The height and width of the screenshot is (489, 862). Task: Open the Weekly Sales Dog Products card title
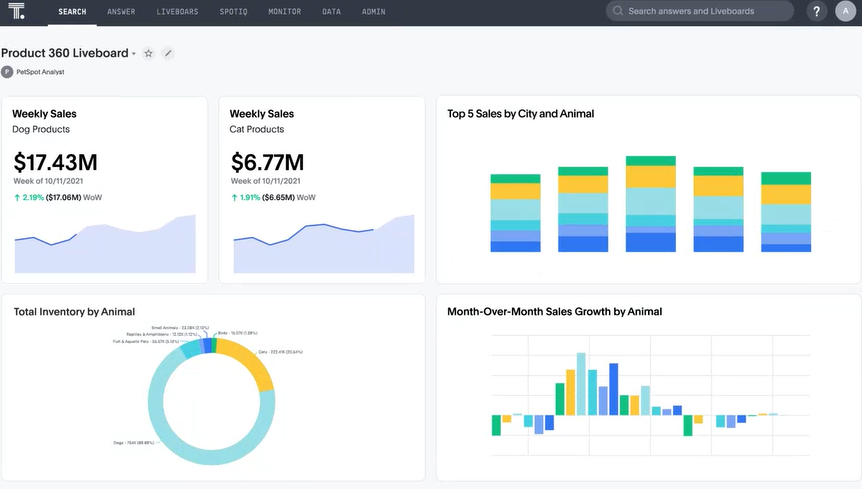click(44, 114)
